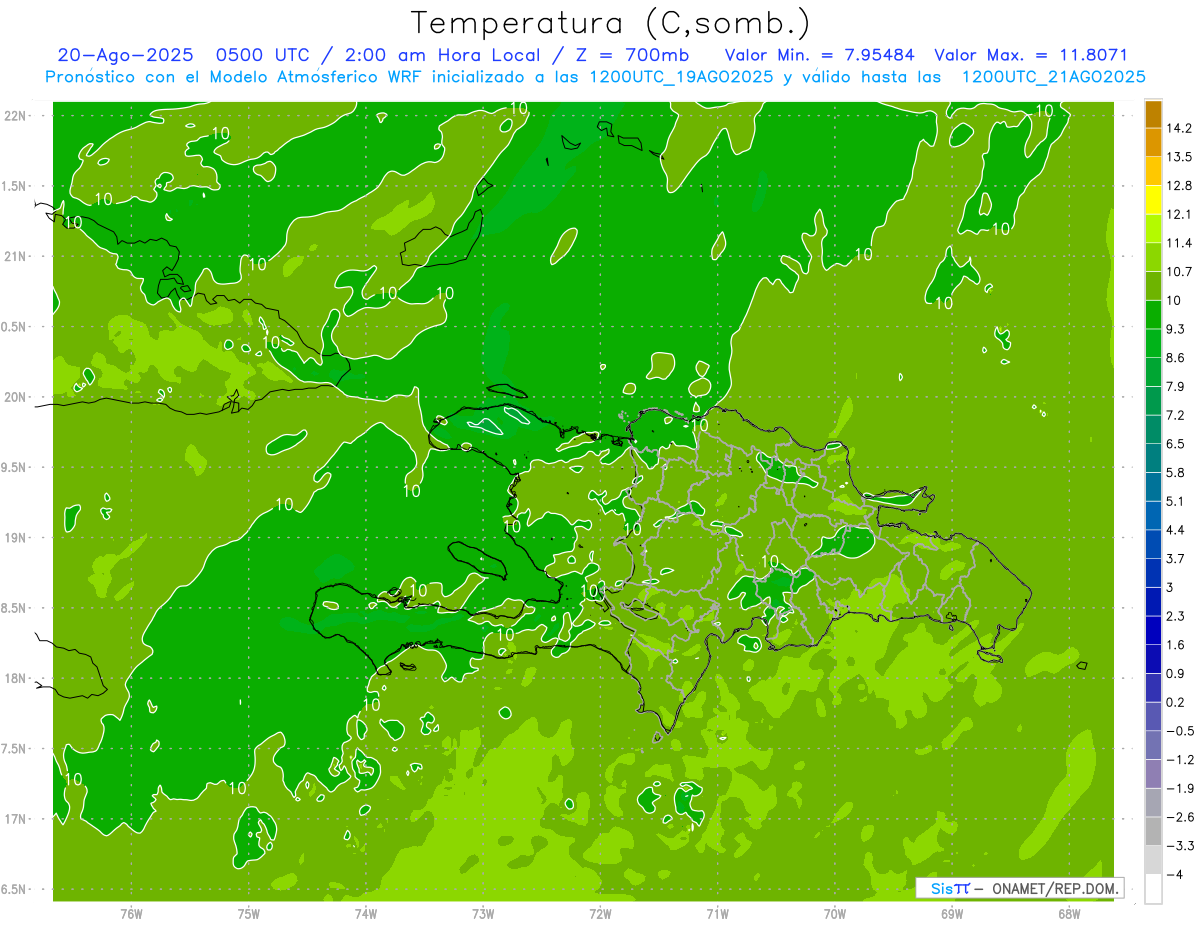
Task: Click the "4.4" colorbar value
Action: (x=1175, y=530)
